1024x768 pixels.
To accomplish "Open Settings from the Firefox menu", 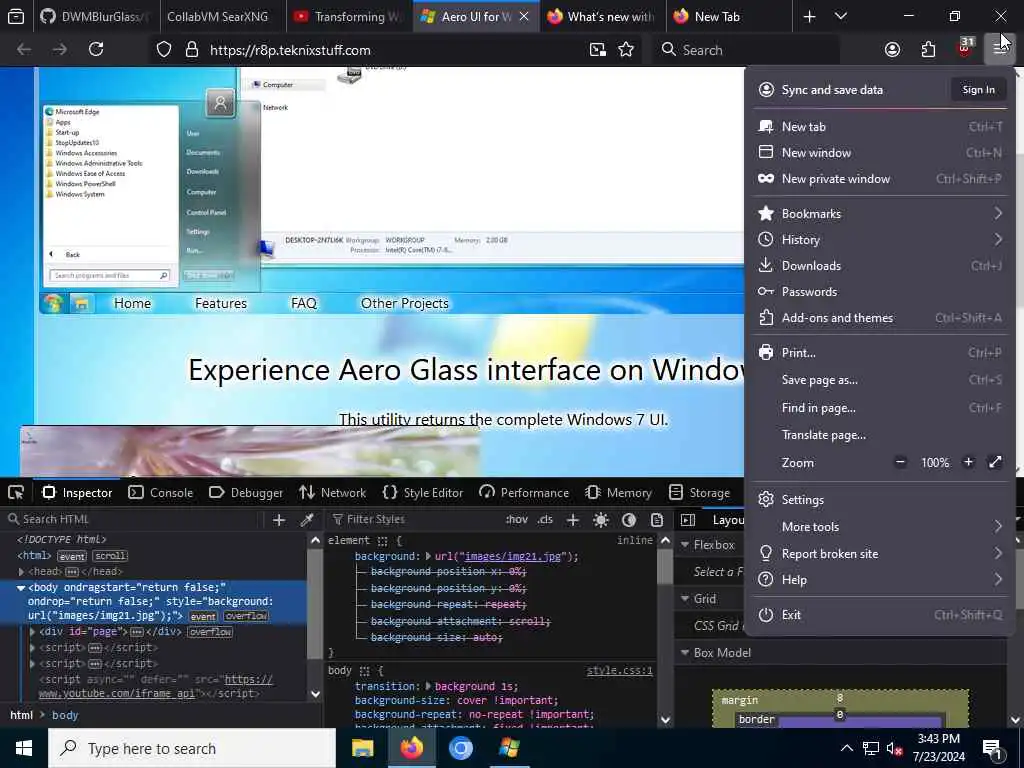I will [880, 500].
